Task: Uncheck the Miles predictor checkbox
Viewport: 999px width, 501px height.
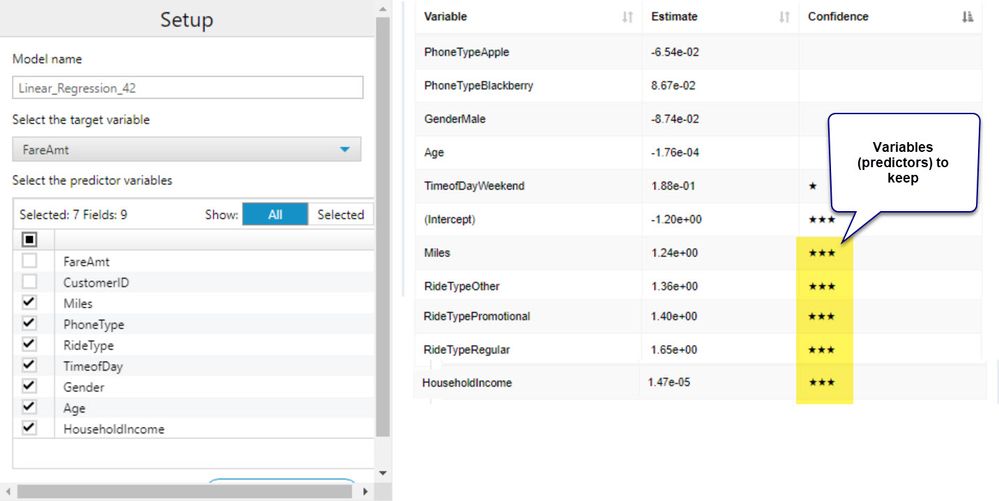Action: (29, 302)
